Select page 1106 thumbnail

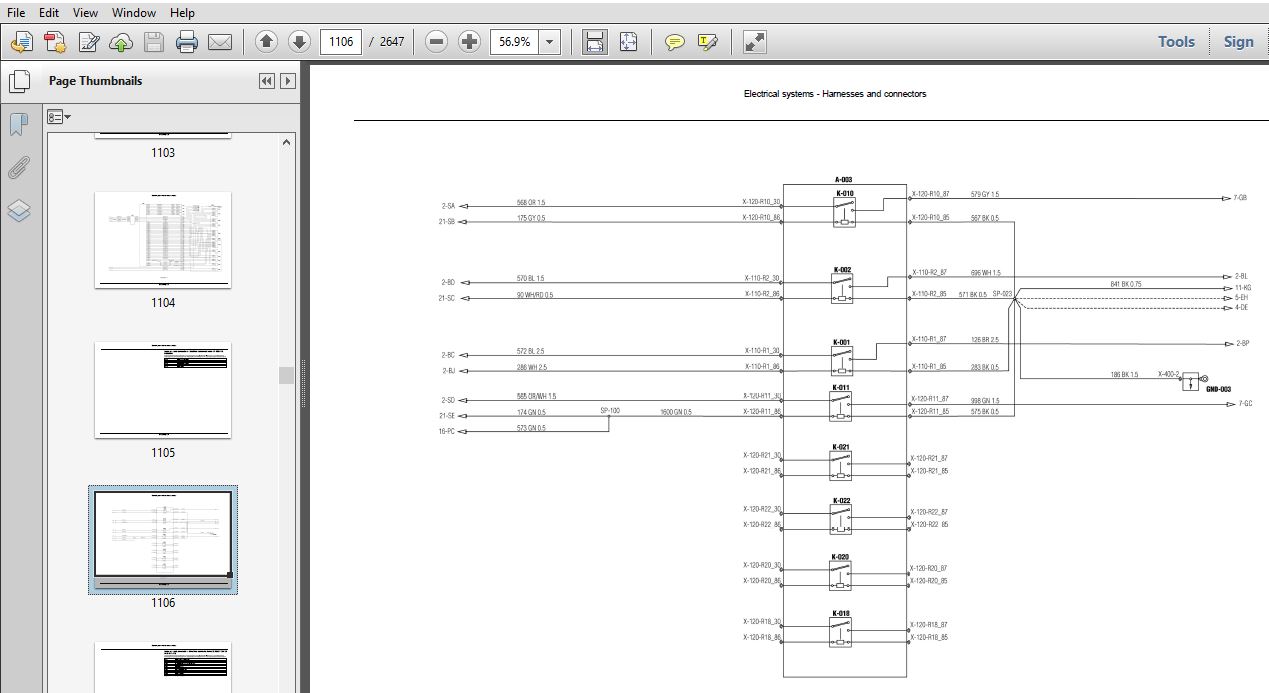[163, 540]
